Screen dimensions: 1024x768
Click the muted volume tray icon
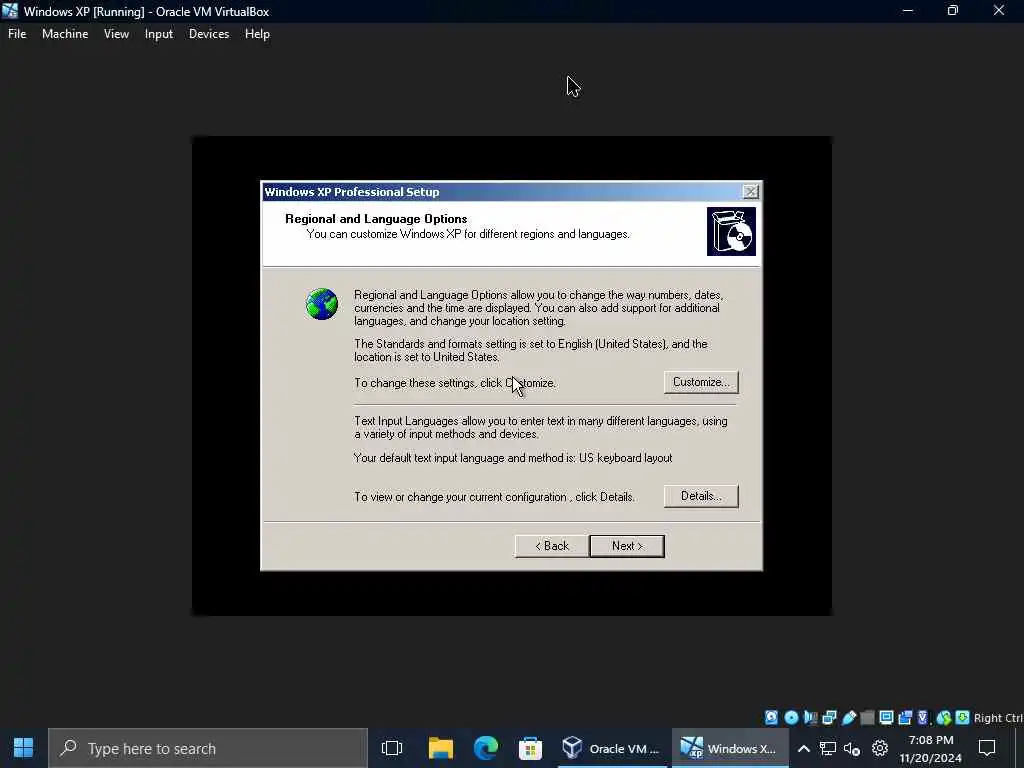pyautogui.click(x=852, y=748)
